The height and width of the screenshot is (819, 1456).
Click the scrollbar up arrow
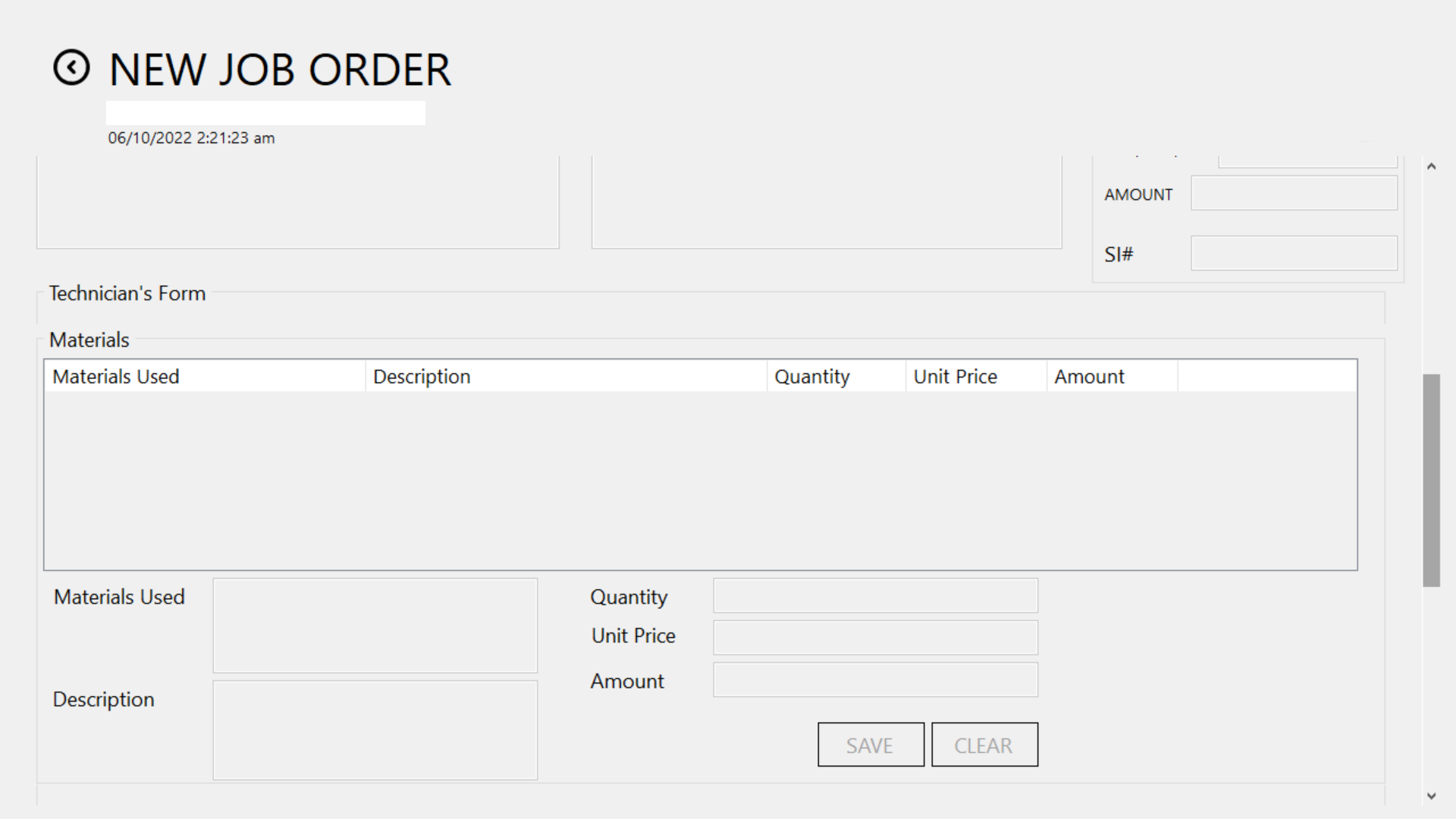coord(1431,167)
